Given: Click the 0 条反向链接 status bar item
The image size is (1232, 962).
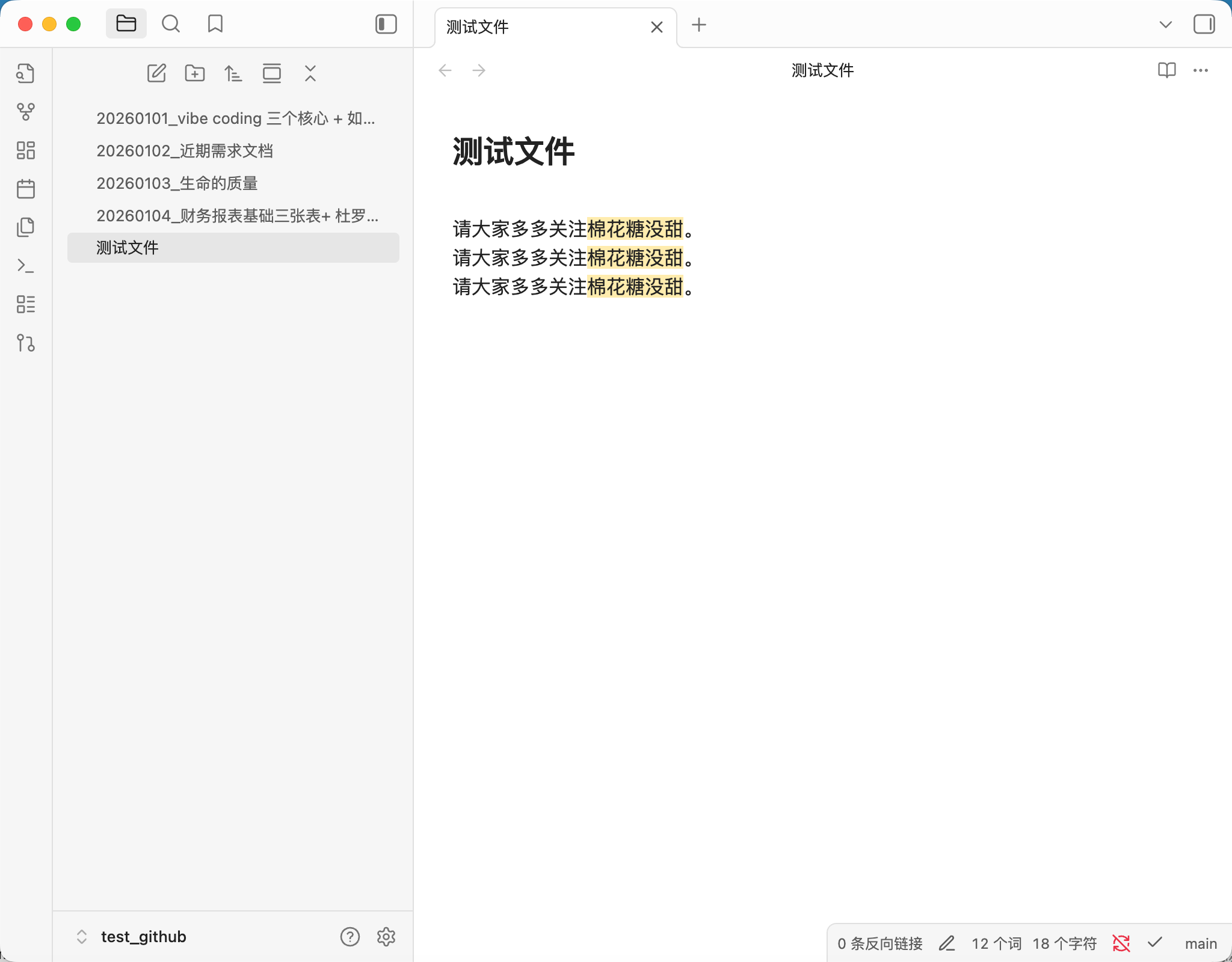Looking at the screenshot, I should (879, 943).
